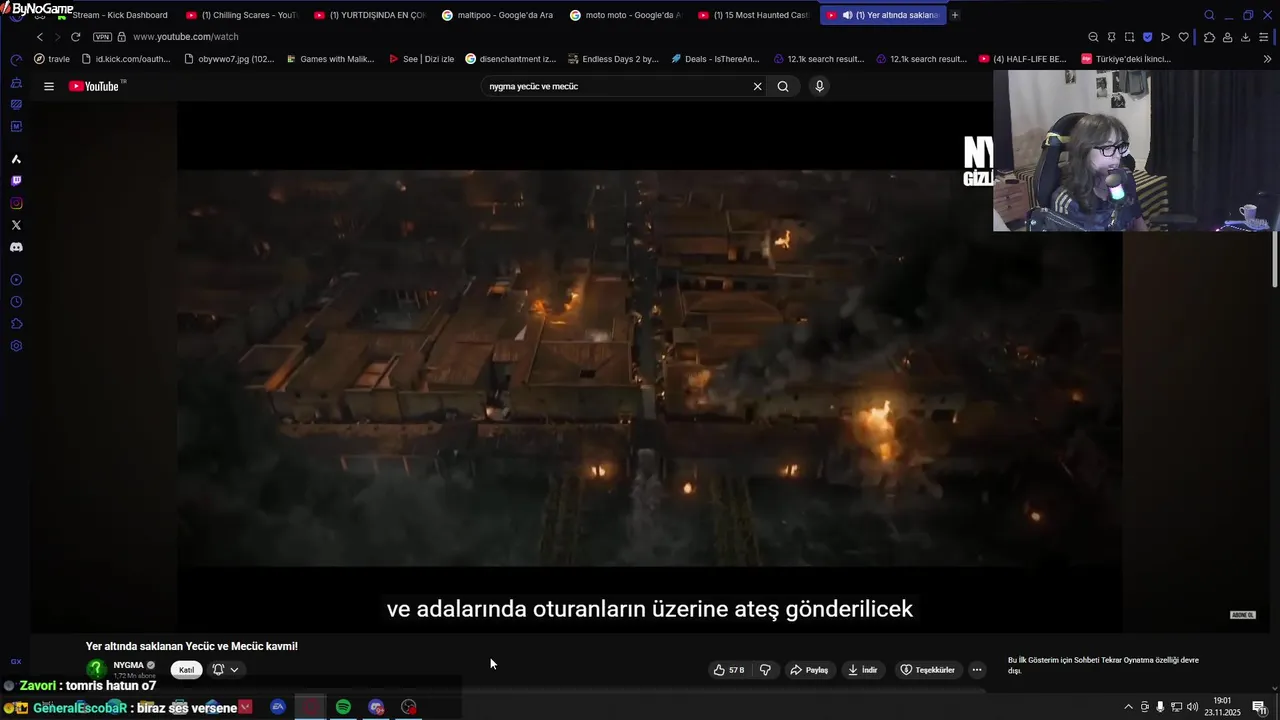Screen dimensions: 1280x720
Task: Click the video title 'Yer altında saklanan Yecüc ve Mecüc kavmi!'
Action: (x=192, y=646)
